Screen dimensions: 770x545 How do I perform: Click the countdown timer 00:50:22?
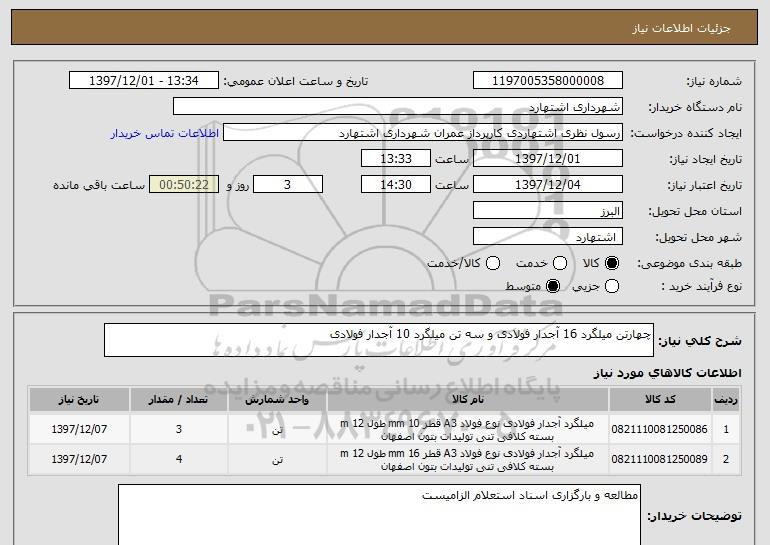pyautogui.click(x=184, y=185)
